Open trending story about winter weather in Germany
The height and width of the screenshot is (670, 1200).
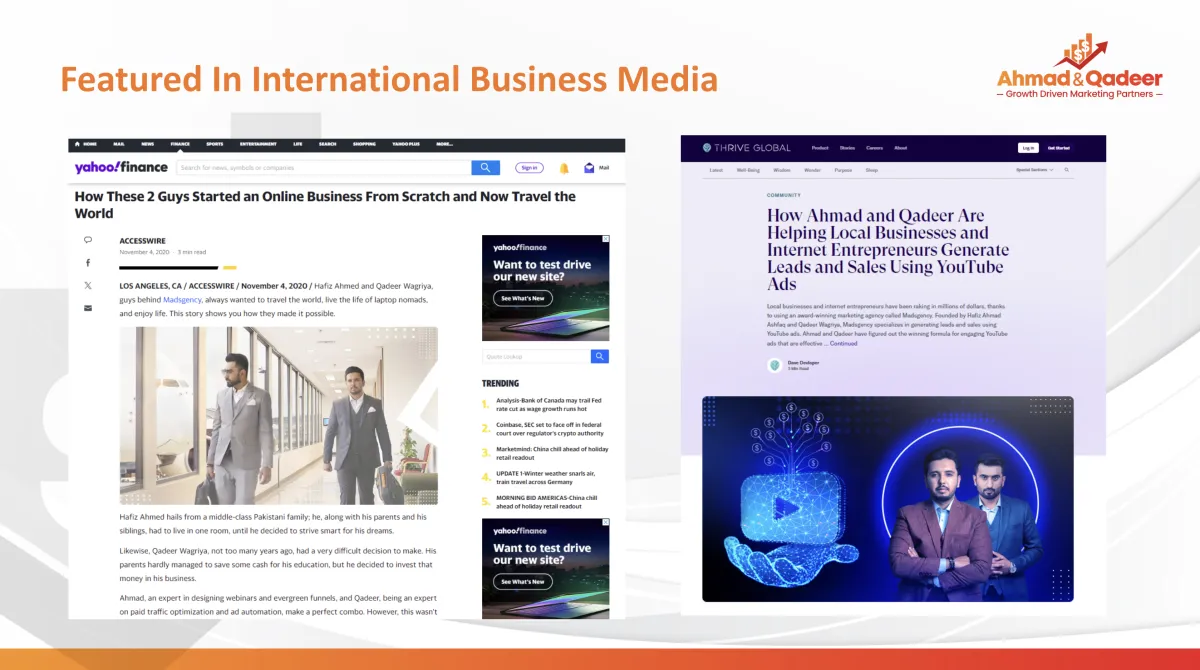(x=546, y=477)
